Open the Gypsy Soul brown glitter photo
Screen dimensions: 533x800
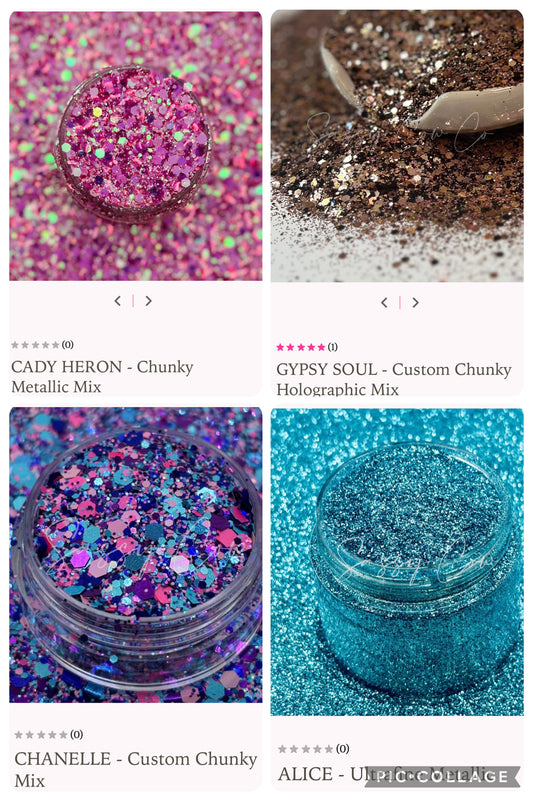pos(397,145)
